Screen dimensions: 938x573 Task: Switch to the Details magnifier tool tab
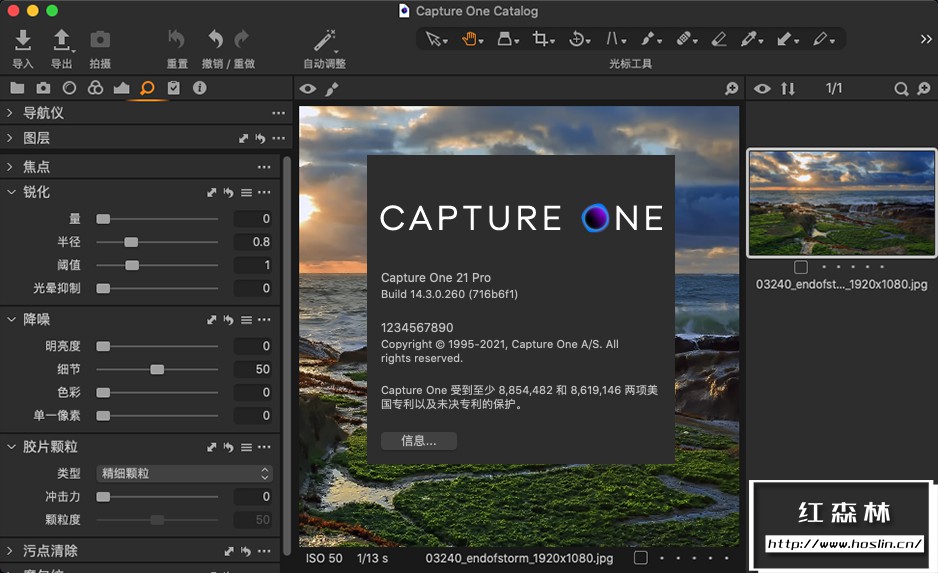click(147, 88)
